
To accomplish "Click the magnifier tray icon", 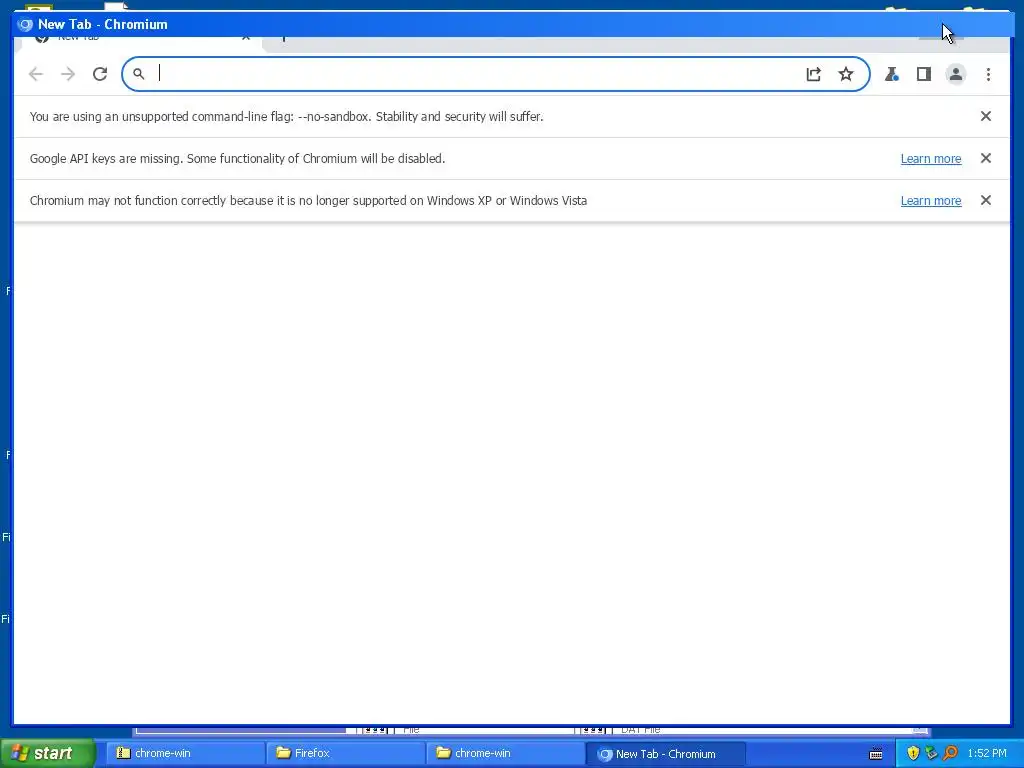I will [950, 753].
